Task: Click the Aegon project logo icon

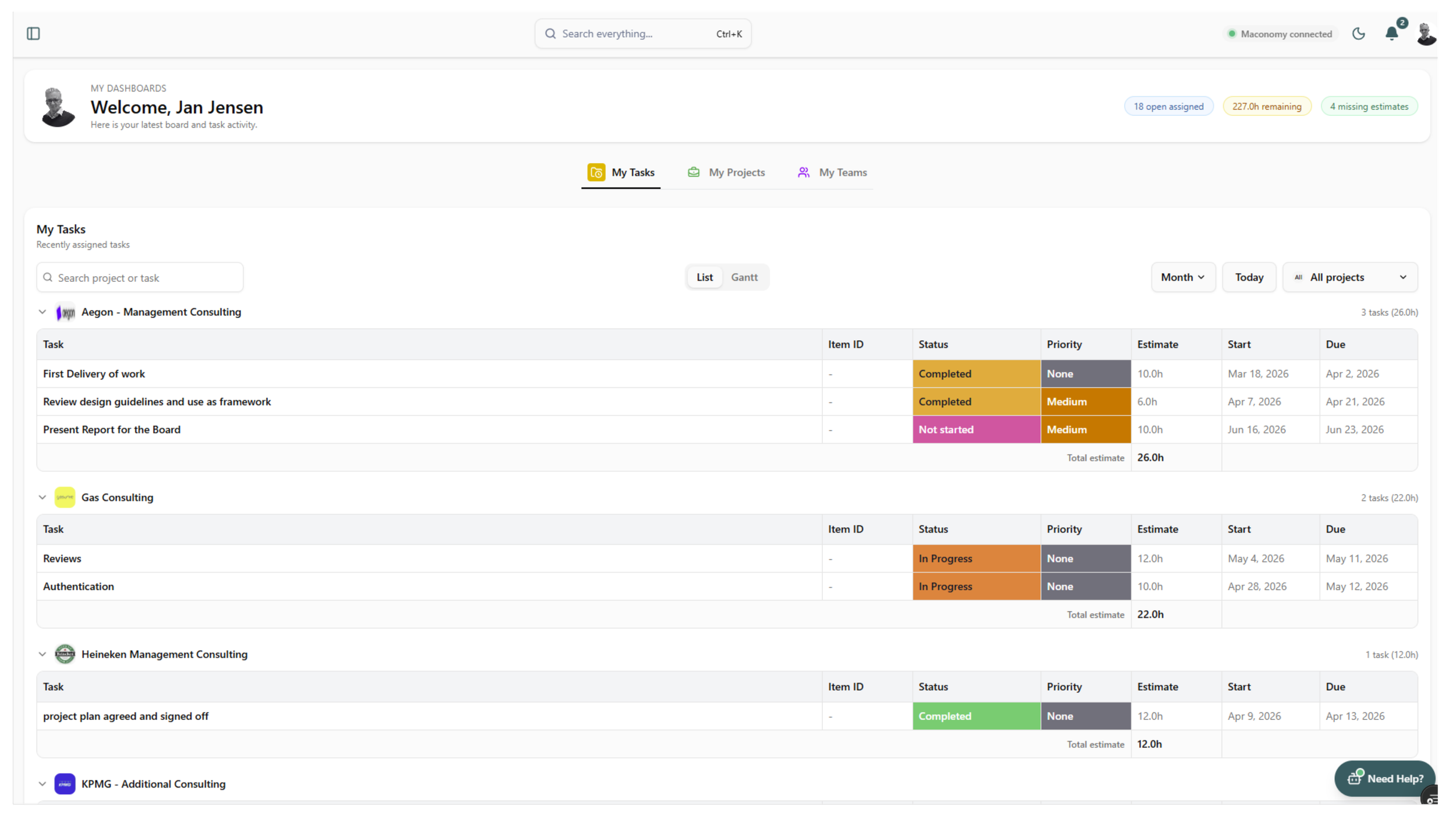Action: (65, 312)
